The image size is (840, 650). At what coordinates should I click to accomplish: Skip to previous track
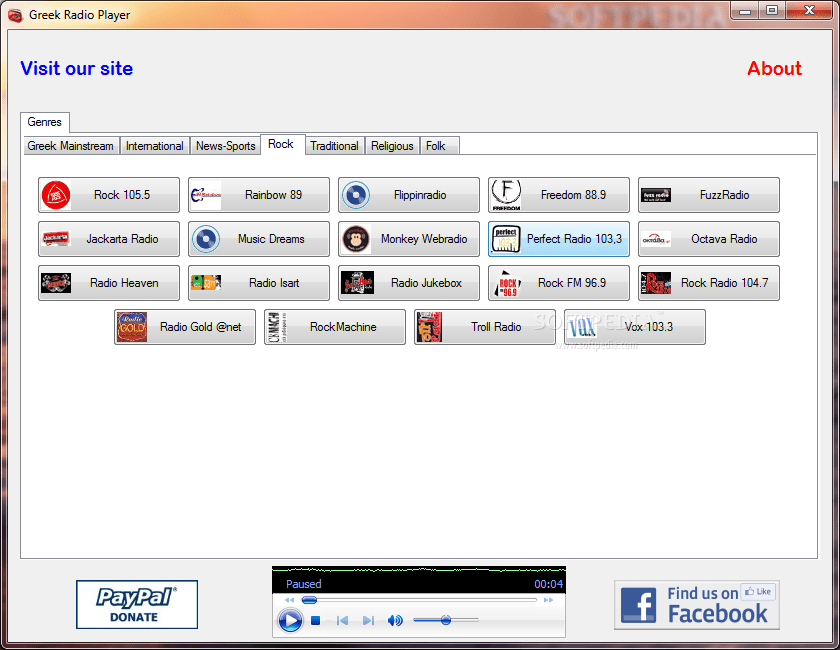click(343, 620)
